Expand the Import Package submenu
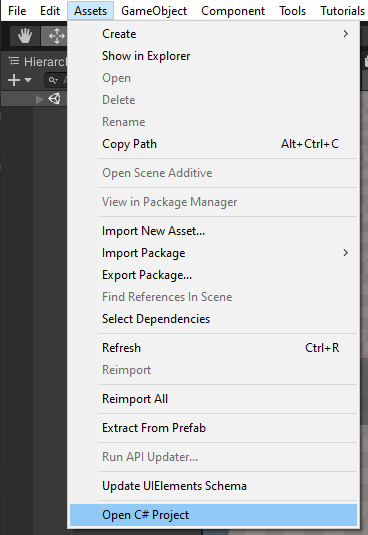The height and width of the screenshot is (535, 368). tap(345, 253)
